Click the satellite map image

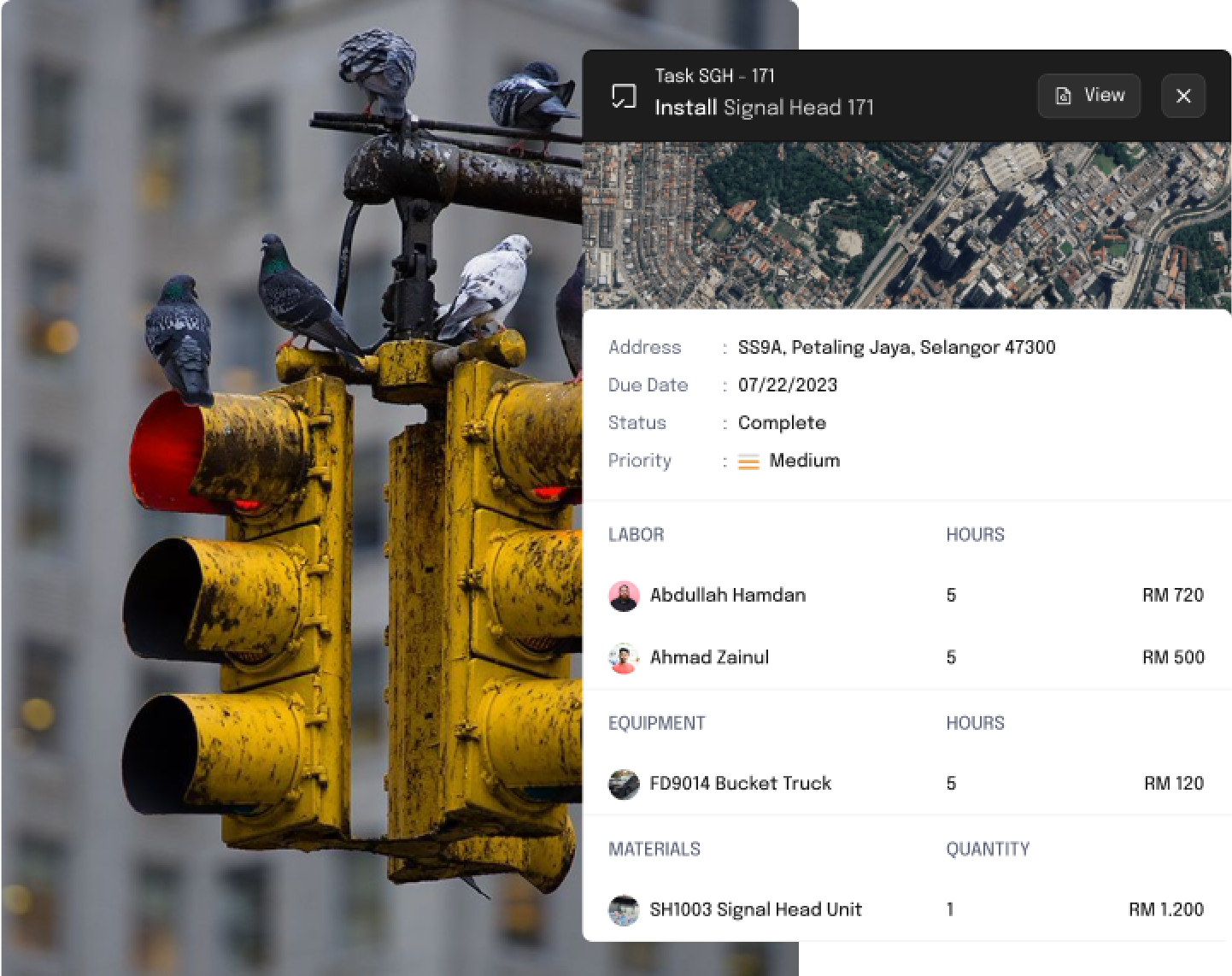coord(906,225)
